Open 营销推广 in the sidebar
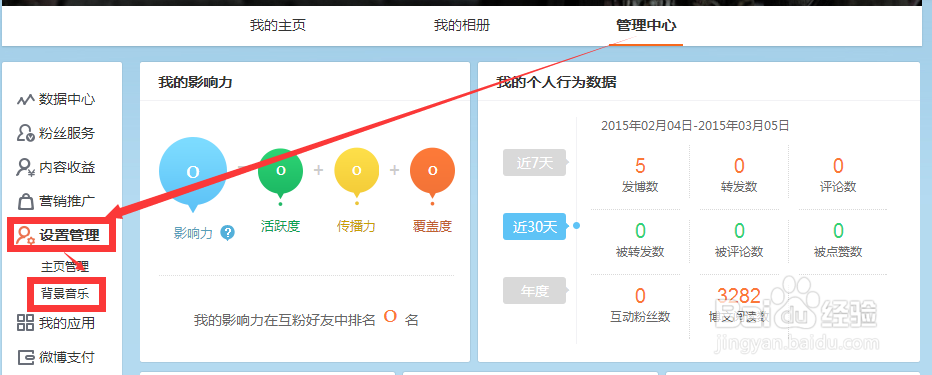This screenshot has height=375, width=932. pyautogui.click(x=67, y=201)
